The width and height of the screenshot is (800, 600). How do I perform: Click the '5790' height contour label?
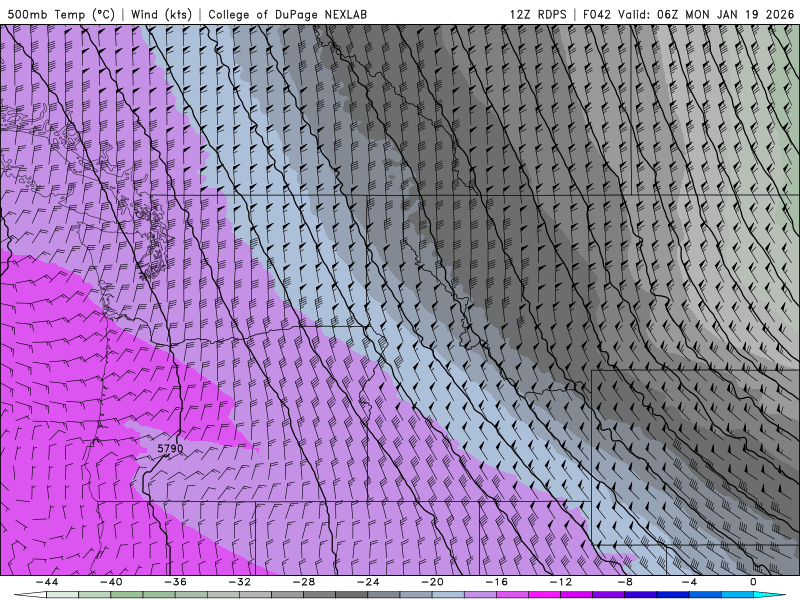[170, 448]
